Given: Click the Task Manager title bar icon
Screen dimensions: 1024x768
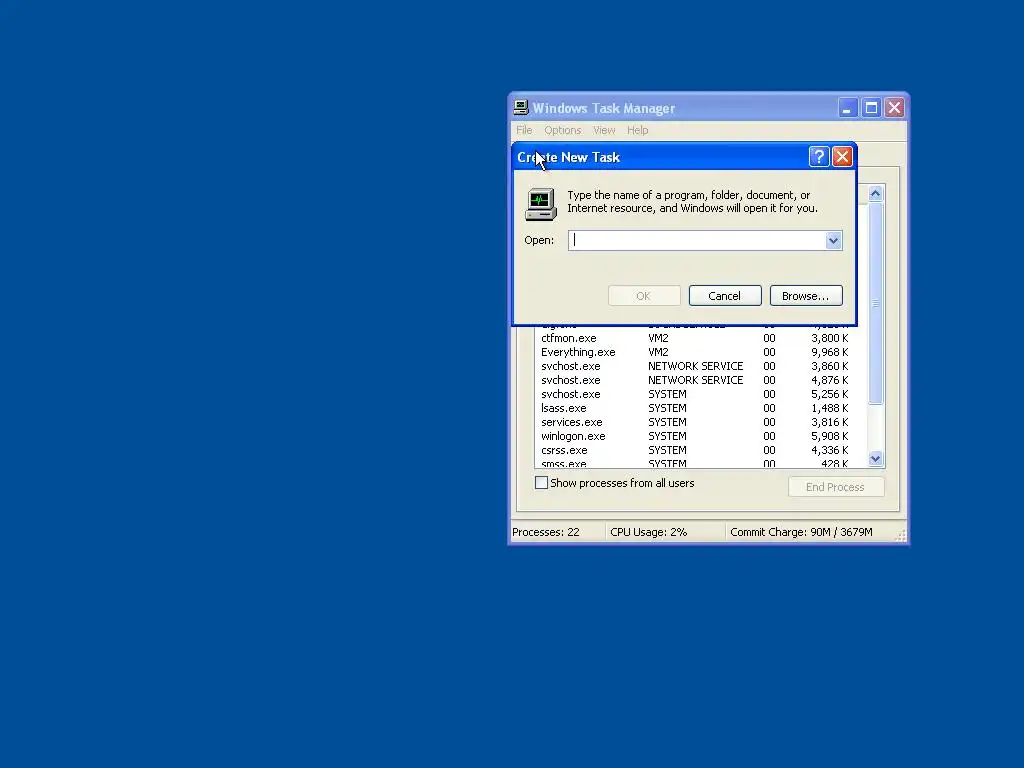Looking at the screenshot, I should 520,108.
